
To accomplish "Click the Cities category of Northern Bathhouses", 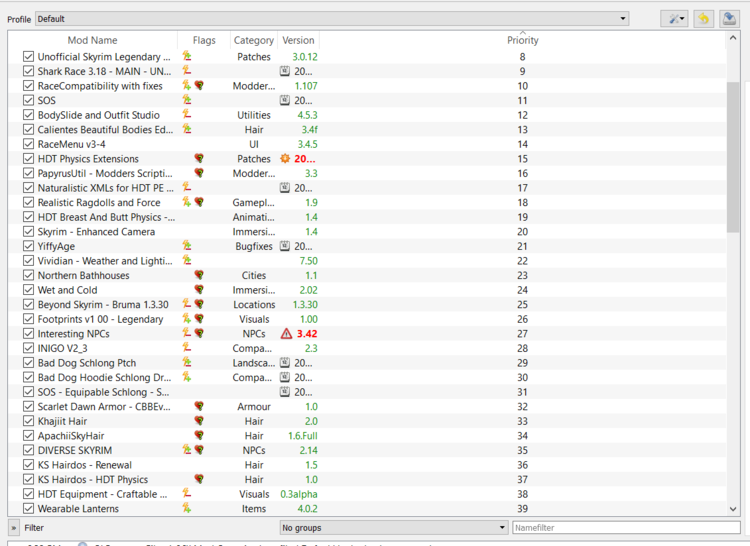I will (254, 275).
